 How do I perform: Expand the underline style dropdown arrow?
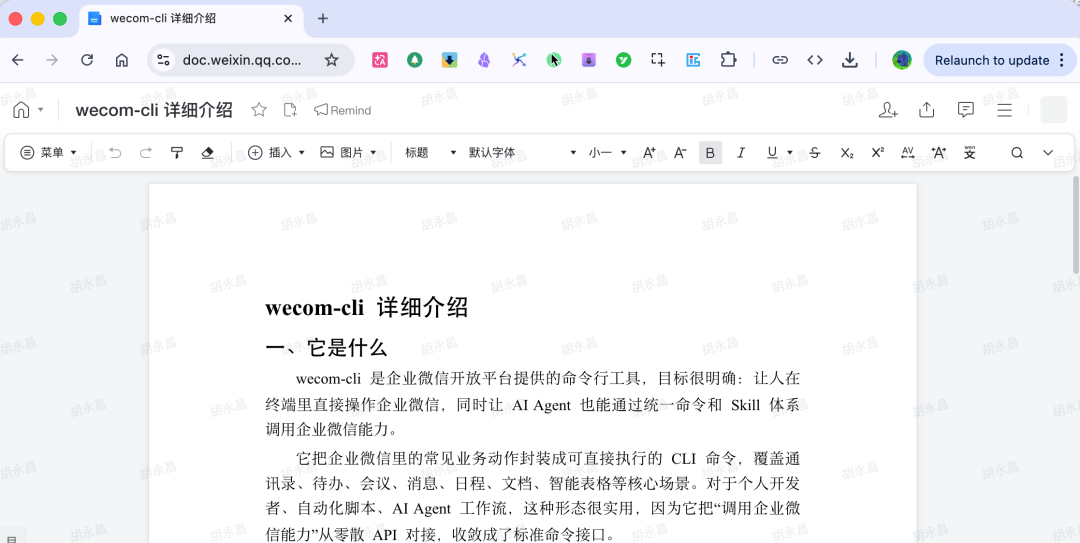pos(790,153)
